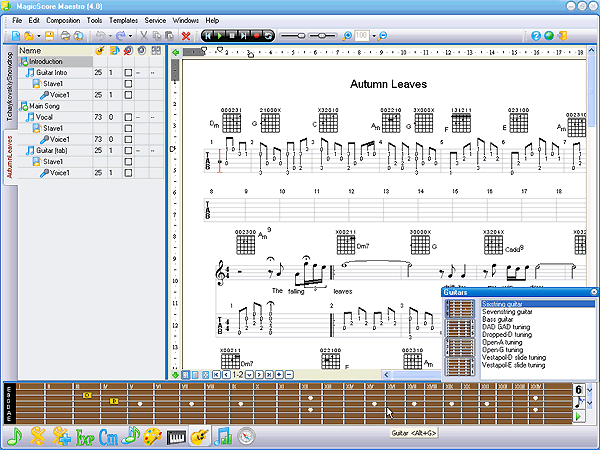Paste from clipboard
600x450 pixels.
(x=169, y=36)
